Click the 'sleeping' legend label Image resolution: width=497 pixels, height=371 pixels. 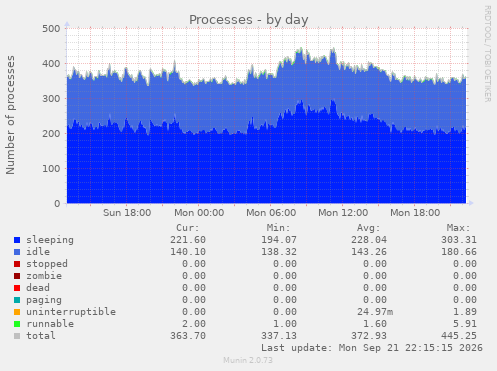[x=50, y=240]
